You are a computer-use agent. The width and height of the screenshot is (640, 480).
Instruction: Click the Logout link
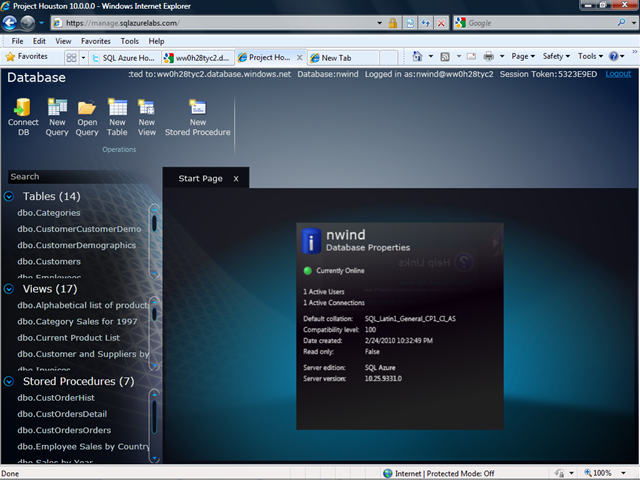pos(618,74)
